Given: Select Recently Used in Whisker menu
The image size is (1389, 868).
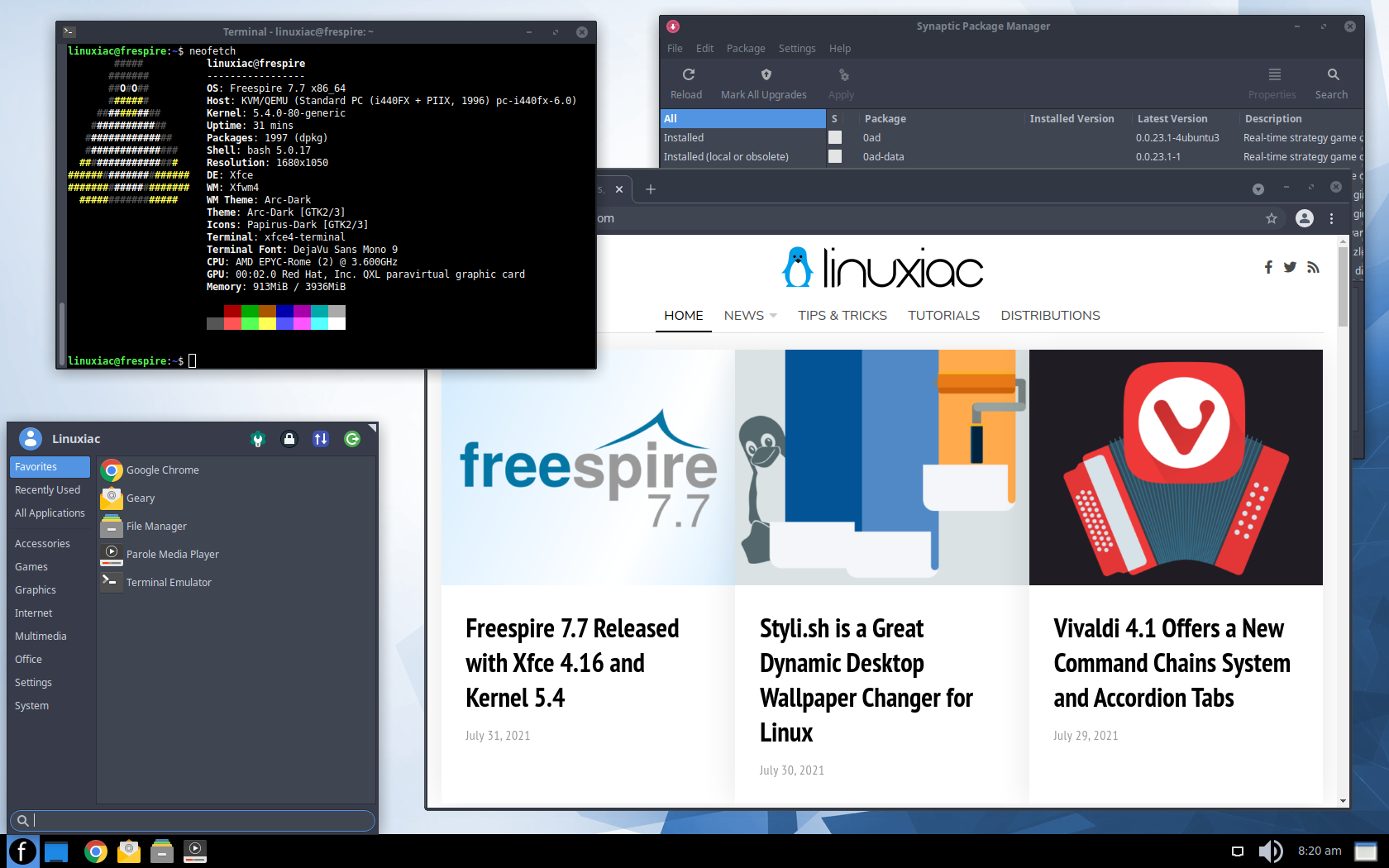Looking at the screenshot, I should [x=50, y=490].
